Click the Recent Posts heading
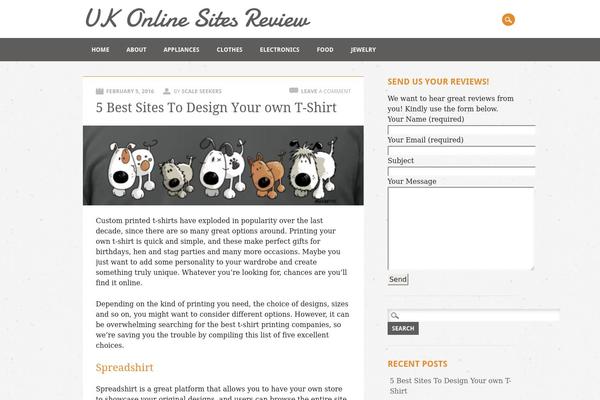 [x=417, y=364]
